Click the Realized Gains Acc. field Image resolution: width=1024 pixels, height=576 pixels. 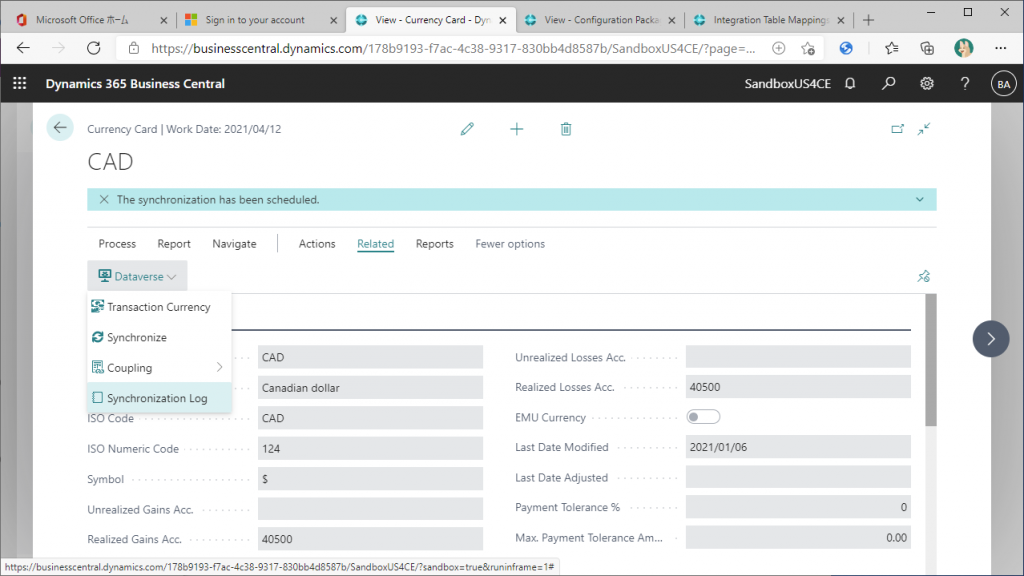click(370, 539)
